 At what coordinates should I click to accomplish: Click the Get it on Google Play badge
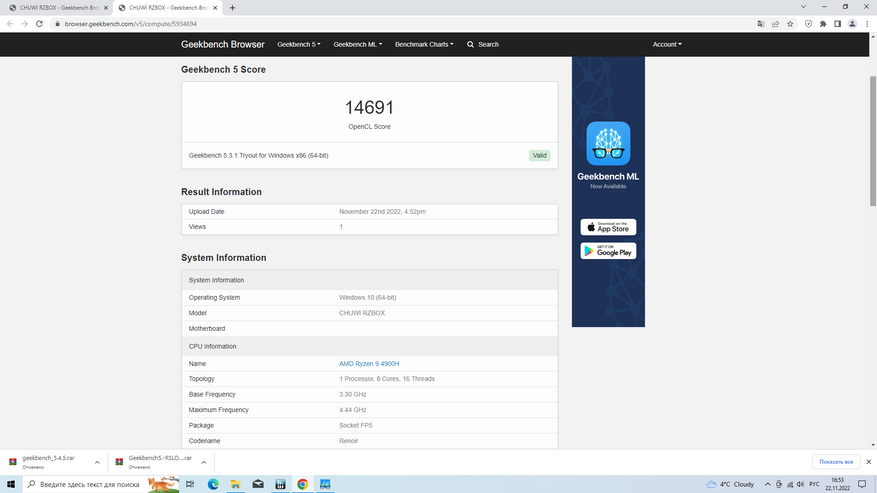(608, 251)
